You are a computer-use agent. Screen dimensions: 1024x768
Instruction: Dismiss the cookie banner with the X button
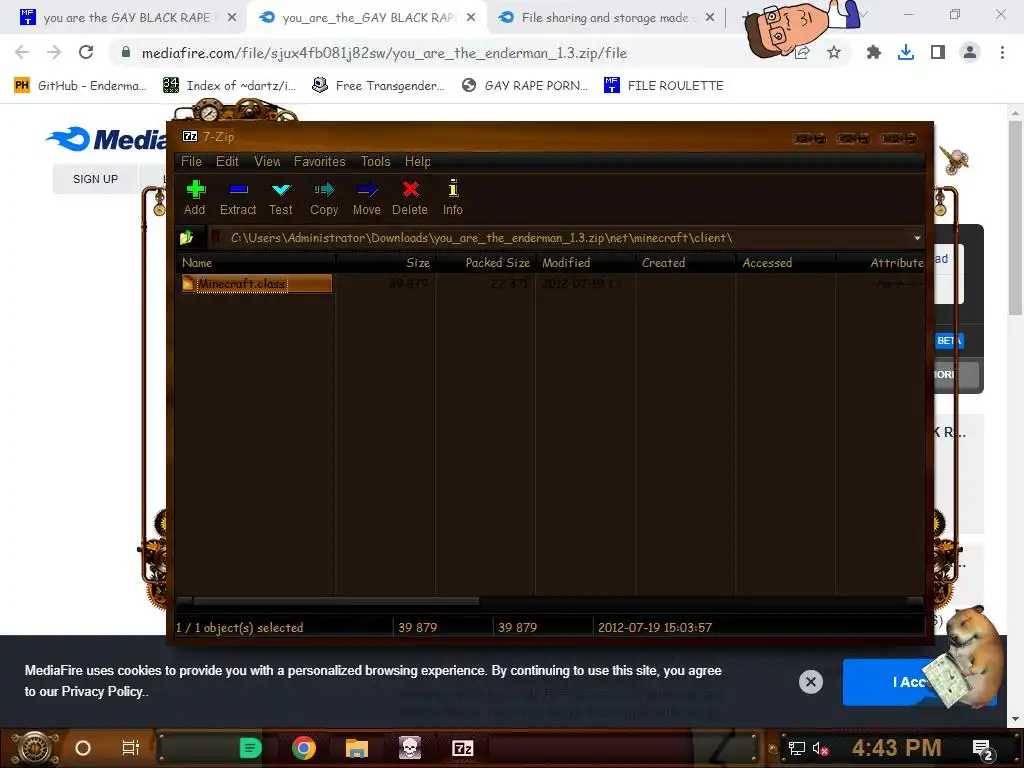810,682
